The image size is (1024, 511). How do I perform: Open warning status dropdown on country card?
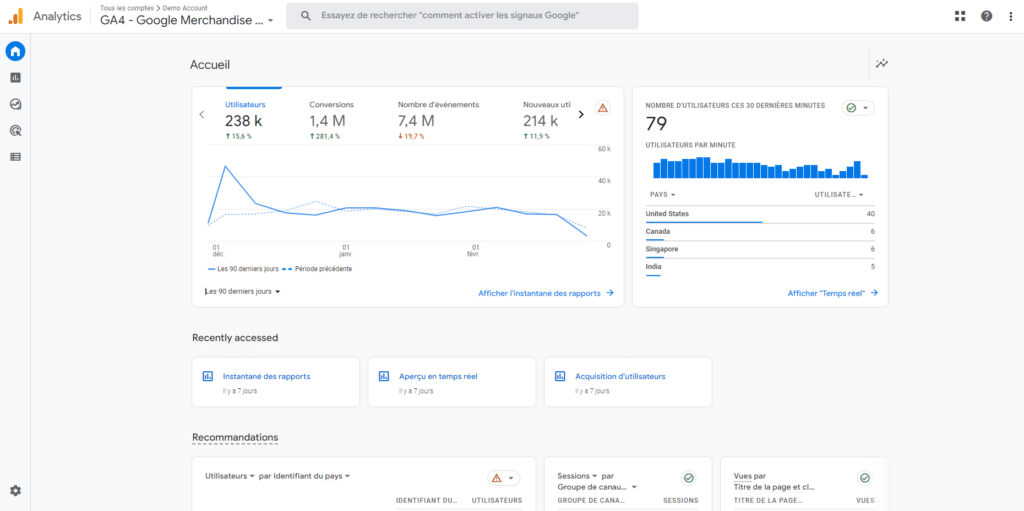coord(504,478)
